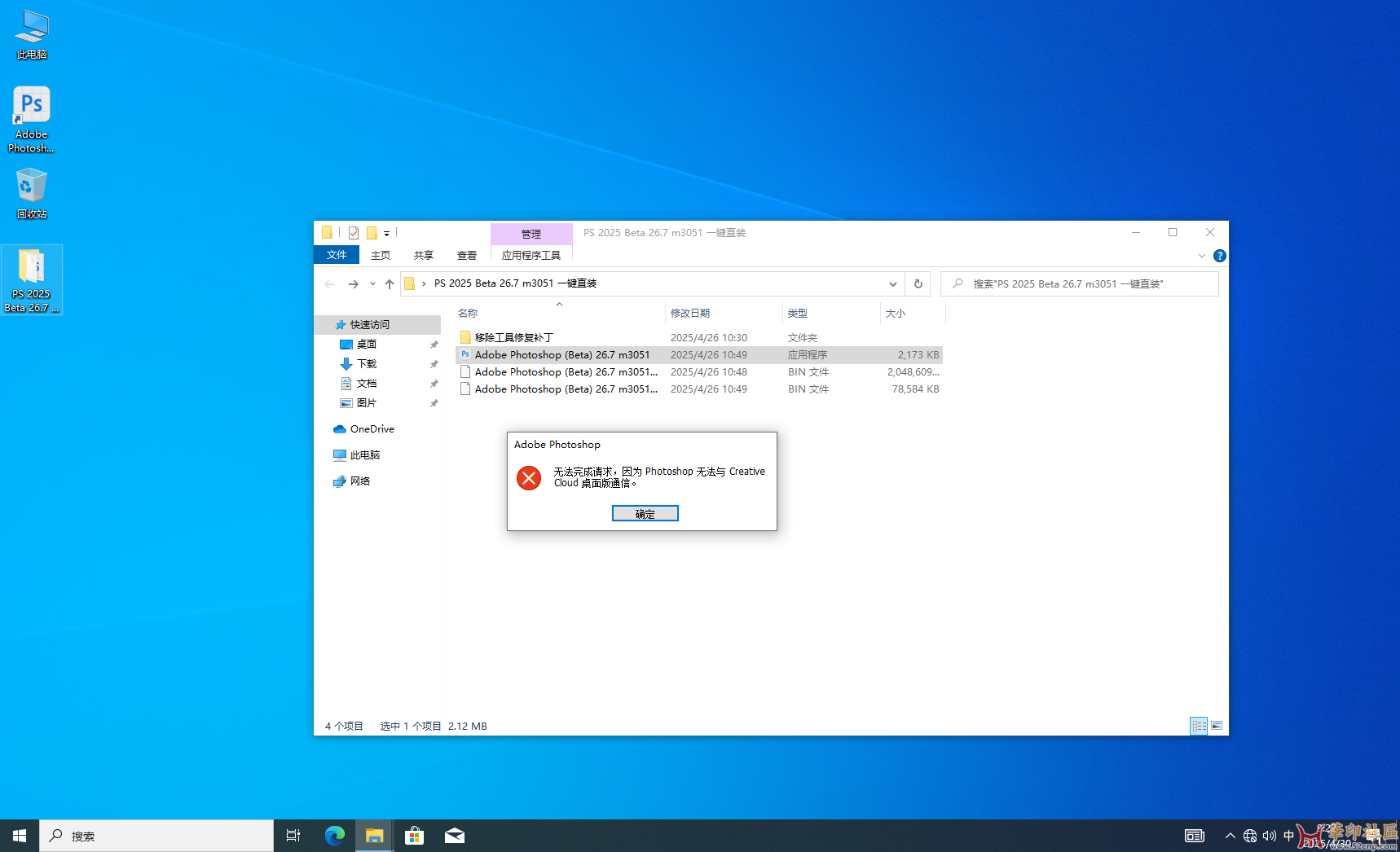This screenshot has width=1400, height=852.
Task: Open the recent locations dropdown
Action: point(372,283)
